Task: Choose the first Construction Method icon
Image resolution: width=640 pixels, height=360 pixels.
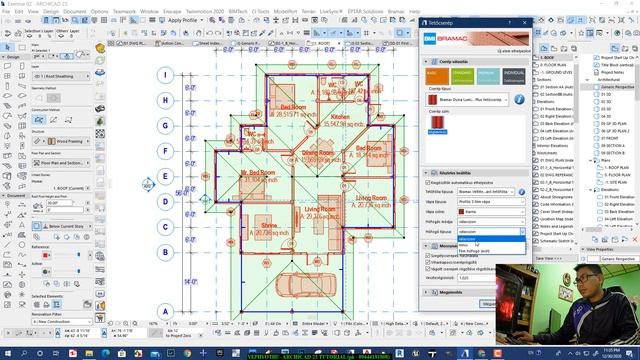Action: tap(39, 120)
